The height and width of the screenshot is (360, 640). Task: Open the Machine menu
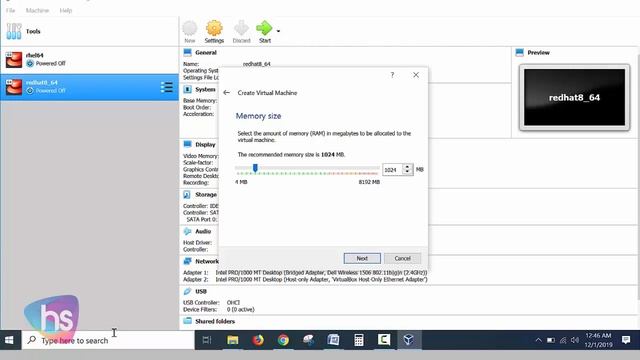click(x=37, y=10)
